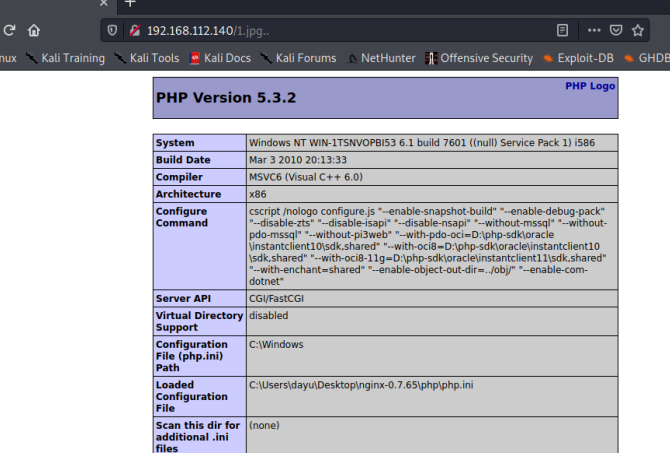Open the Kali Docs bookmark

click(220, 58)
